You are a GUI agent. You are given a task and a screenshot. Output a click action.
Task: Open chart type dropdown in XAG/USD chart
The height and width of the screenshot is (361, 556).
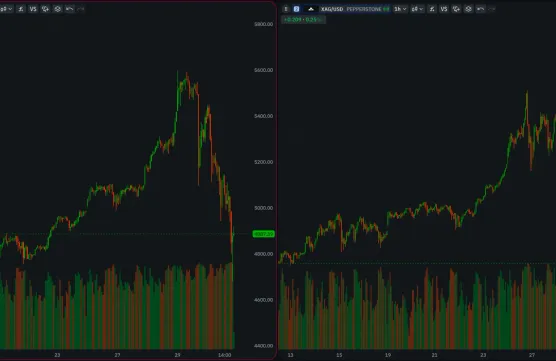(417, 9)
